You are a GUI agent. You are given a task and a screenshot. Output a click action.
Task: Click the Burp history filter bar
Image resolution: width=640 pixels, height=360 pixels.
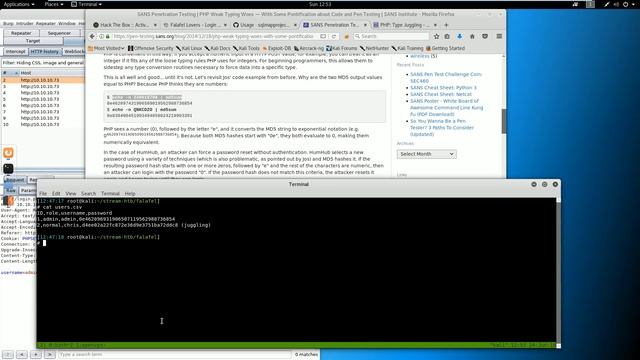[42, 63]
